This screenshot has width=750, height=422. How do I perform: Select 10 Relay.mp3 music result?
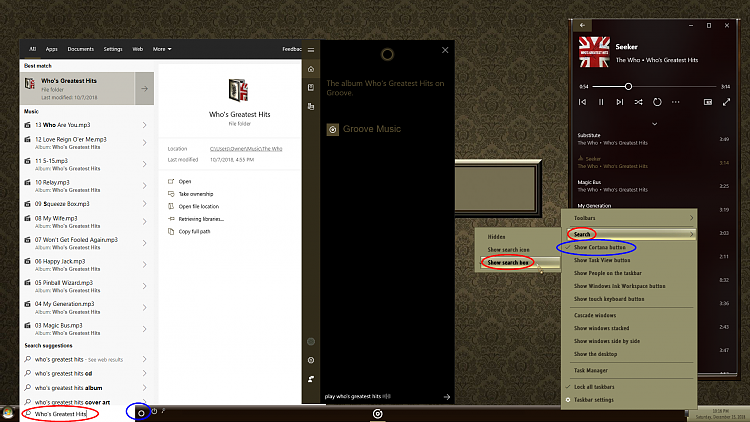pos(86,186)
